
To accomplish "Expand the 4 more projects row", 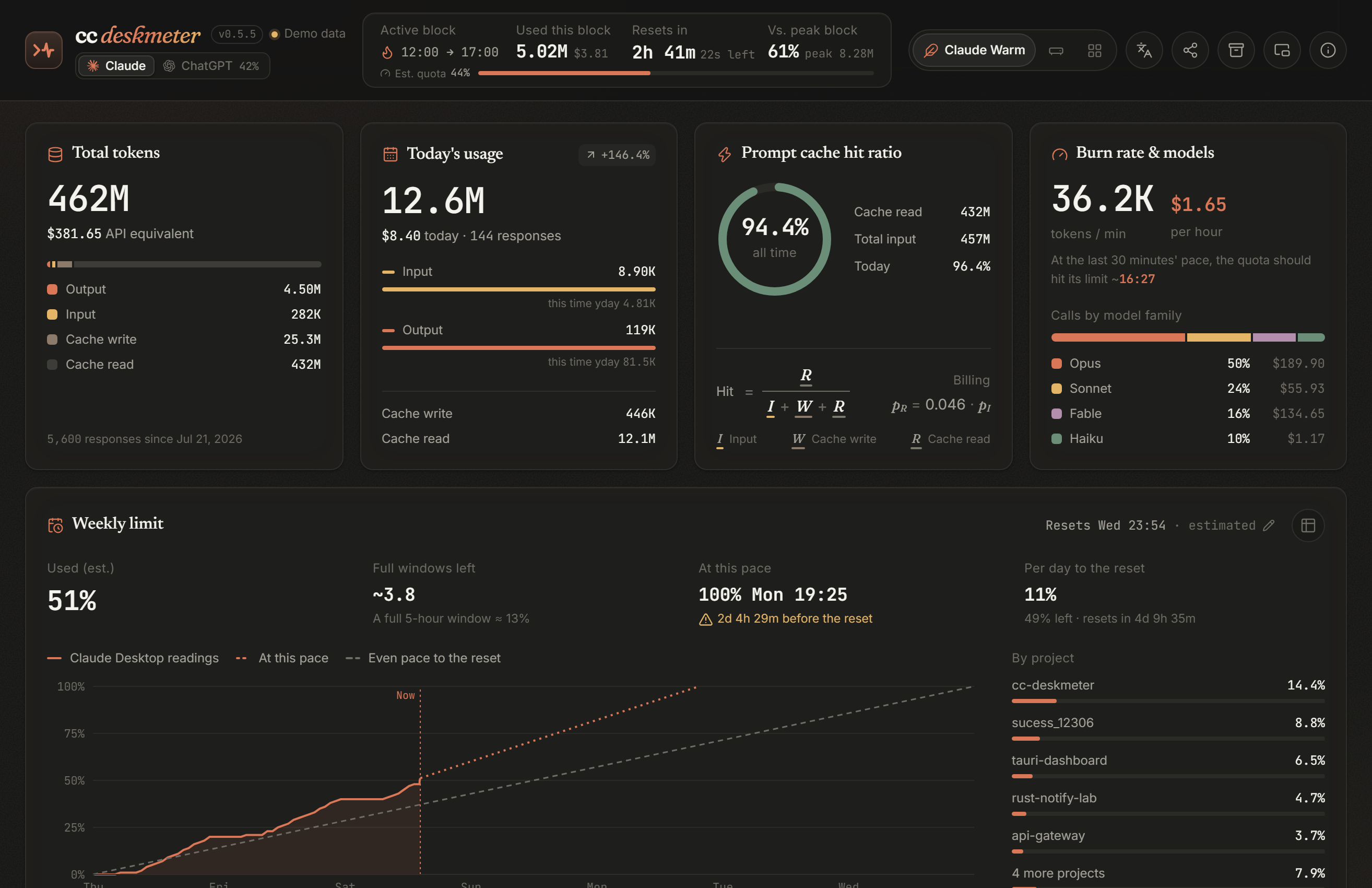I will pyautogui.click(x=1168, y=877).
